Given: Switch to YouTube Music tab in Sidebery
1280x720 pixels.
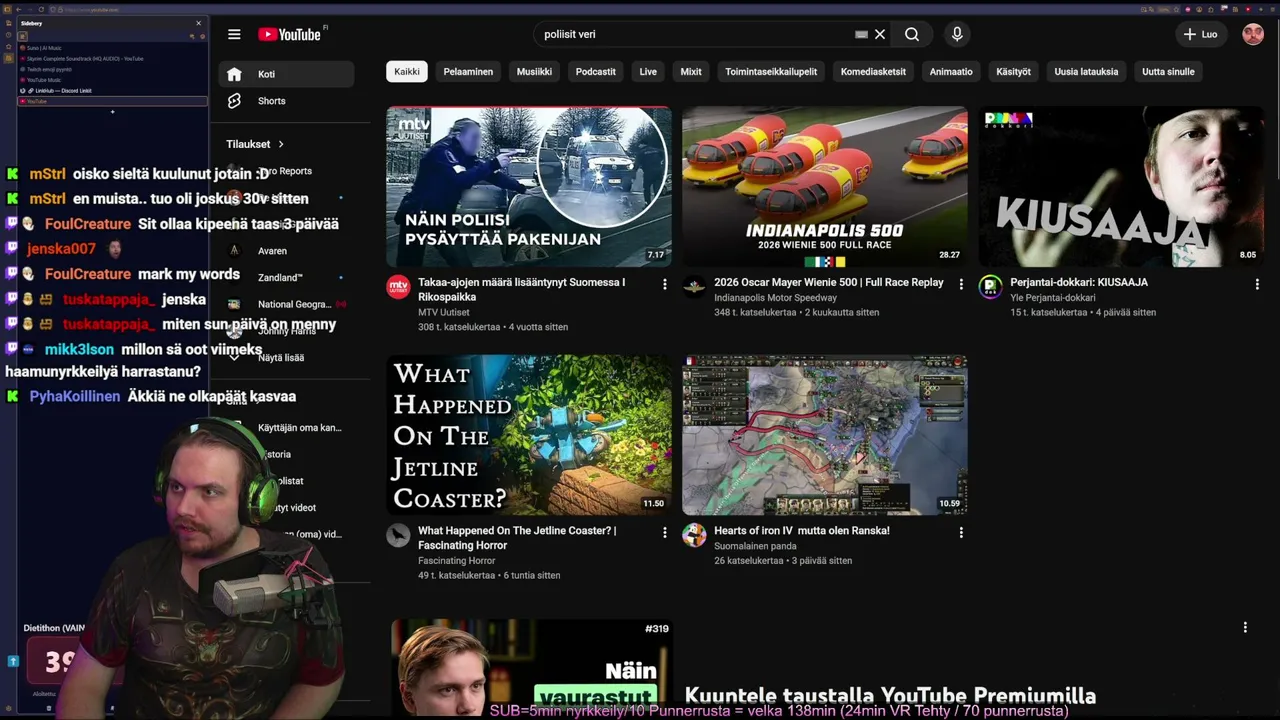Looking at the screenshot, I should [112, 80].
